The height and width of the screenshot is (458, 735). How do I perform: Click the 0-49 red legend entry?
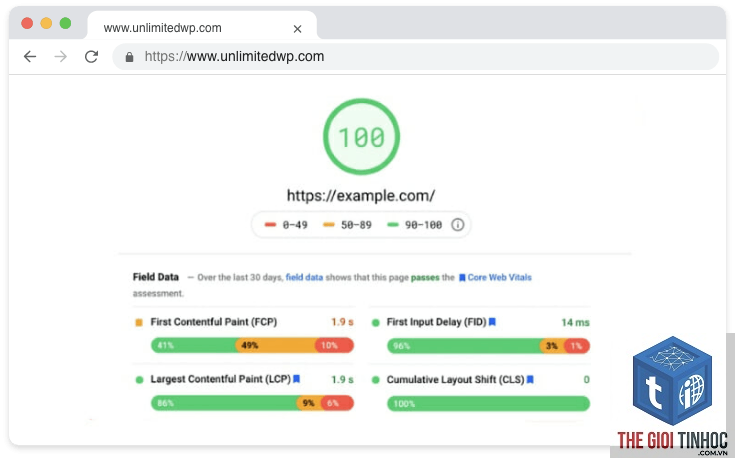click(286, 225)
